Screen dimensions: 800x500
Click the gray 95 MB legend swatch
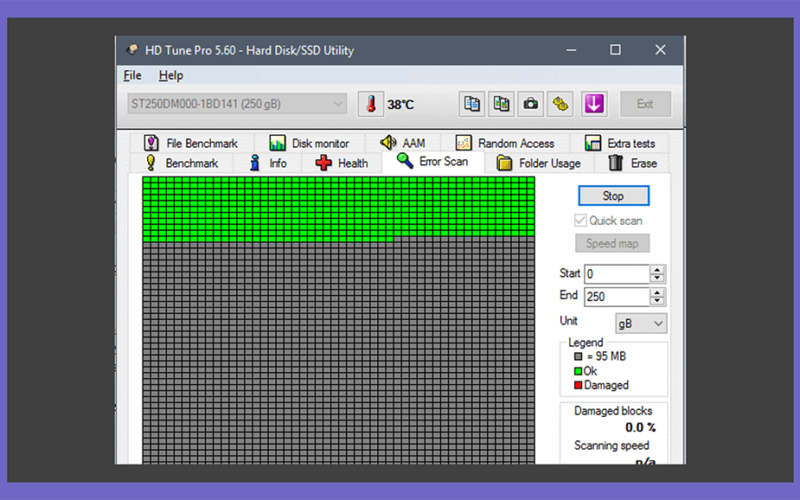[x=578, y=357]
